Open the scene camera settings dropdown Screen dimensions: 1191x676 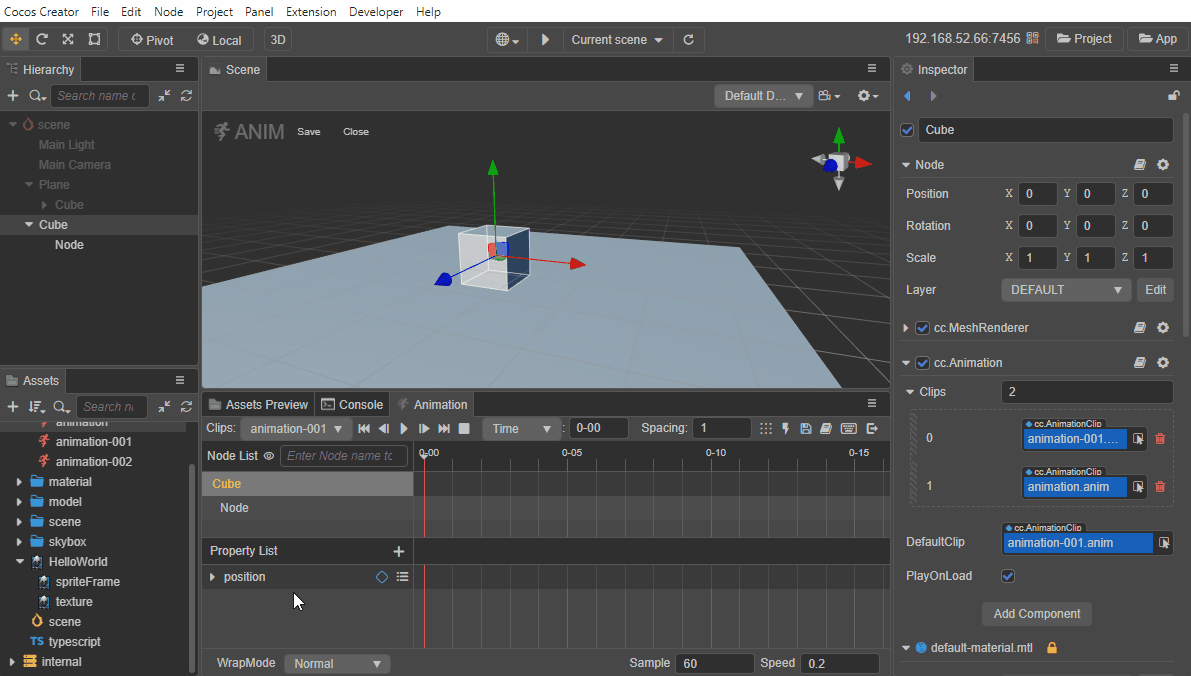[829, 96]
